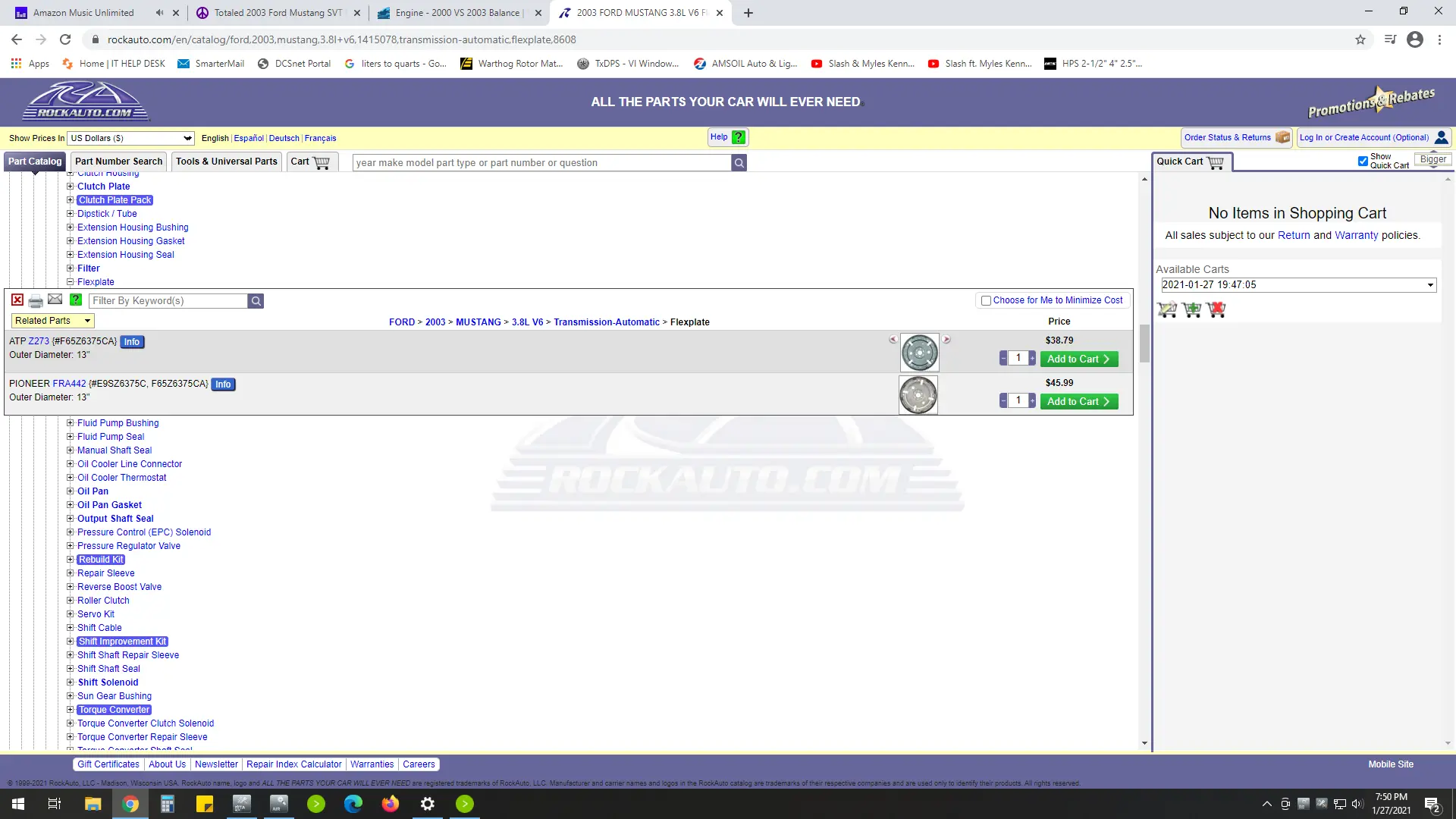Open the Windows Start menu
The width and height of the screenshot is (1456, 819).
pyautogui.click(x=18, y=804)
